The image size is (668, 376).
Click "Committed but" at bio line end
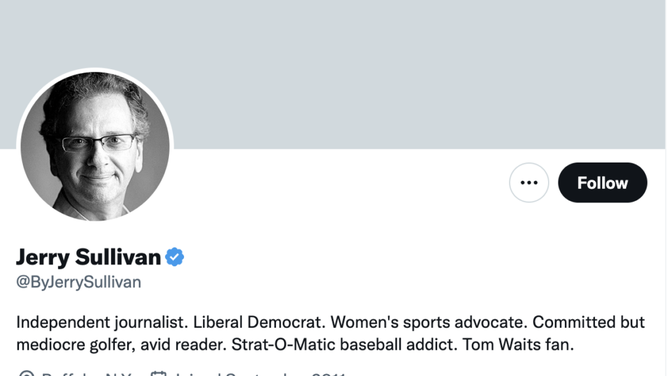(x=588, y=322)
